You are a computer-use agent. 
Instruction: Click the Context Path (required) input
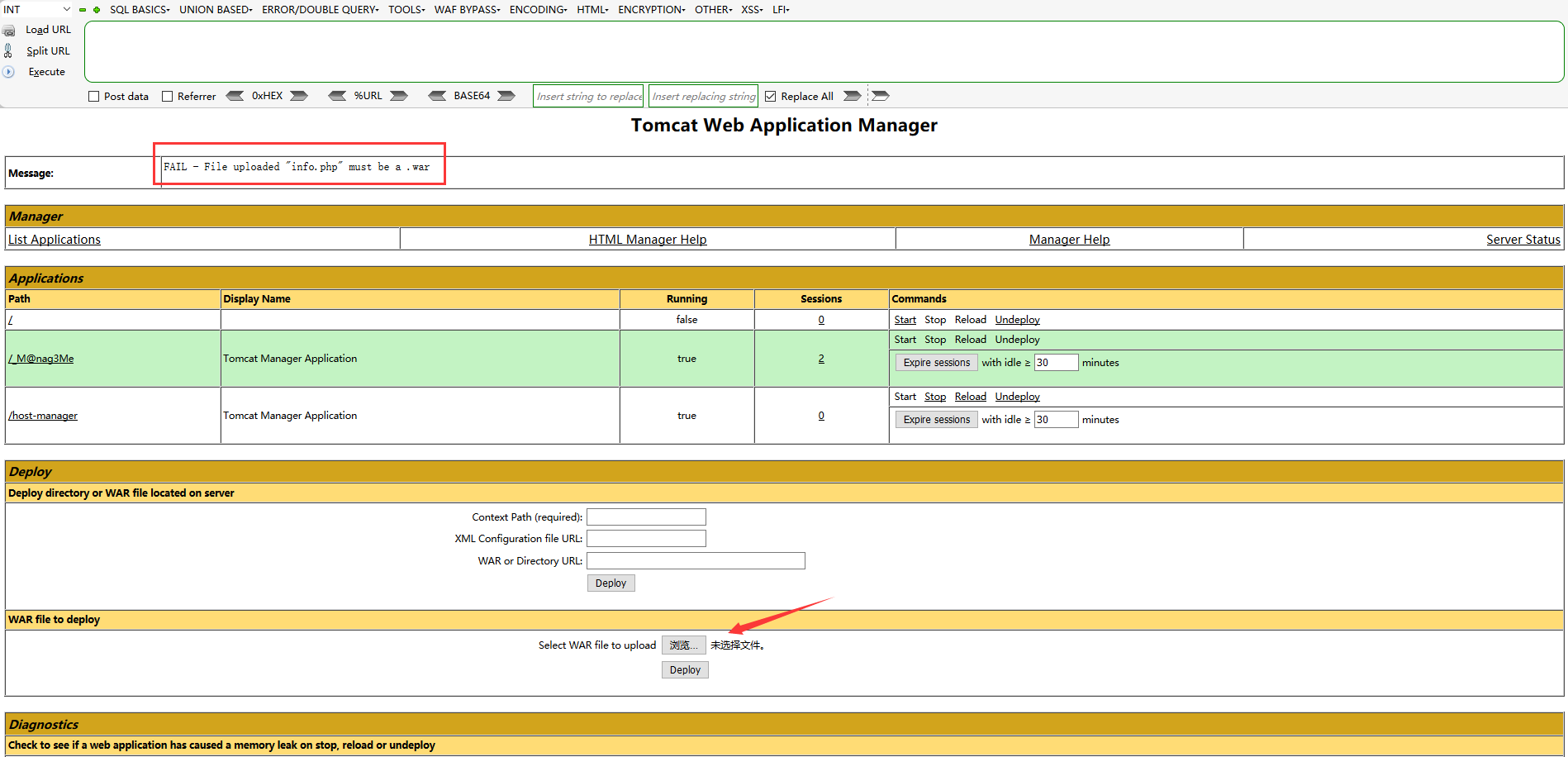[646, 517]
